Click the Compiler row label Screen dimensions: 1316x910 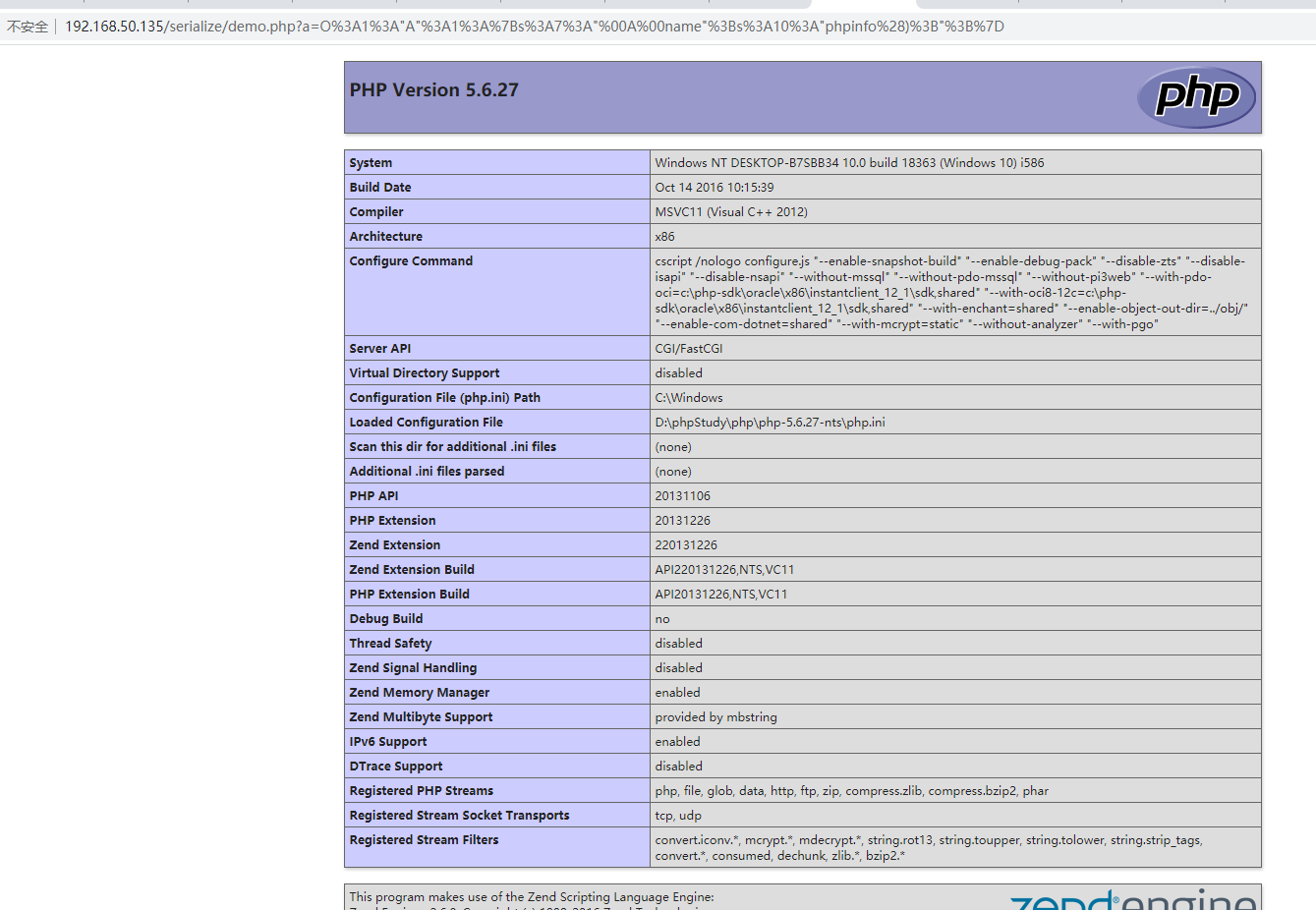(376, 212)
